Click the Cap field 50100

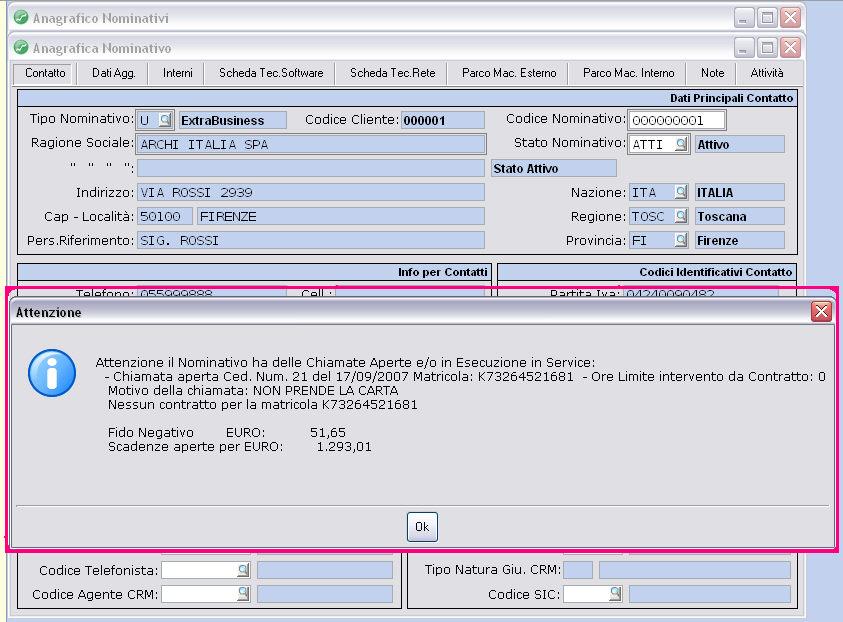pos(165,216)
